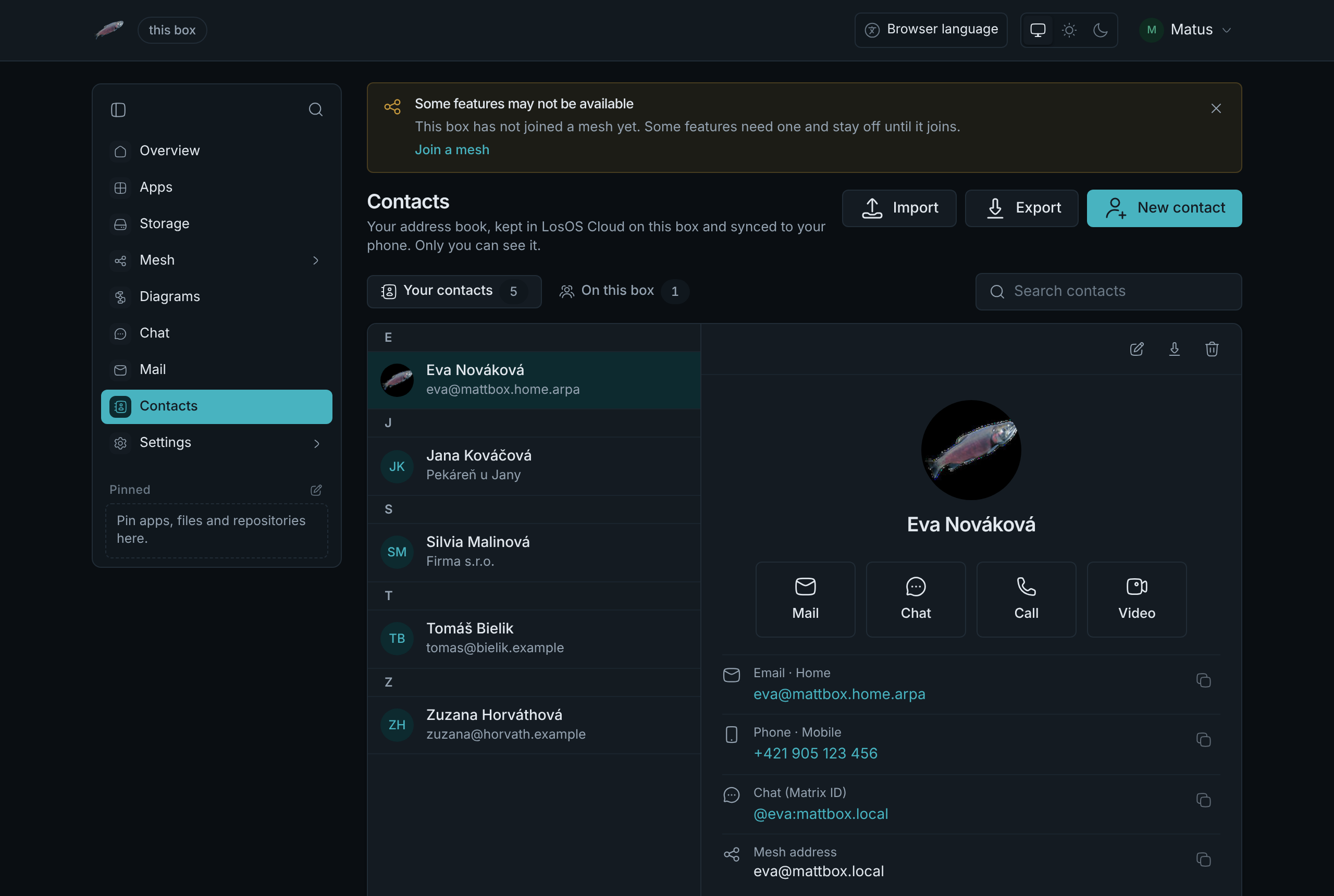Open Apps in sidebar
This screenshot has height=896, width=1334.
pos(217,188)
